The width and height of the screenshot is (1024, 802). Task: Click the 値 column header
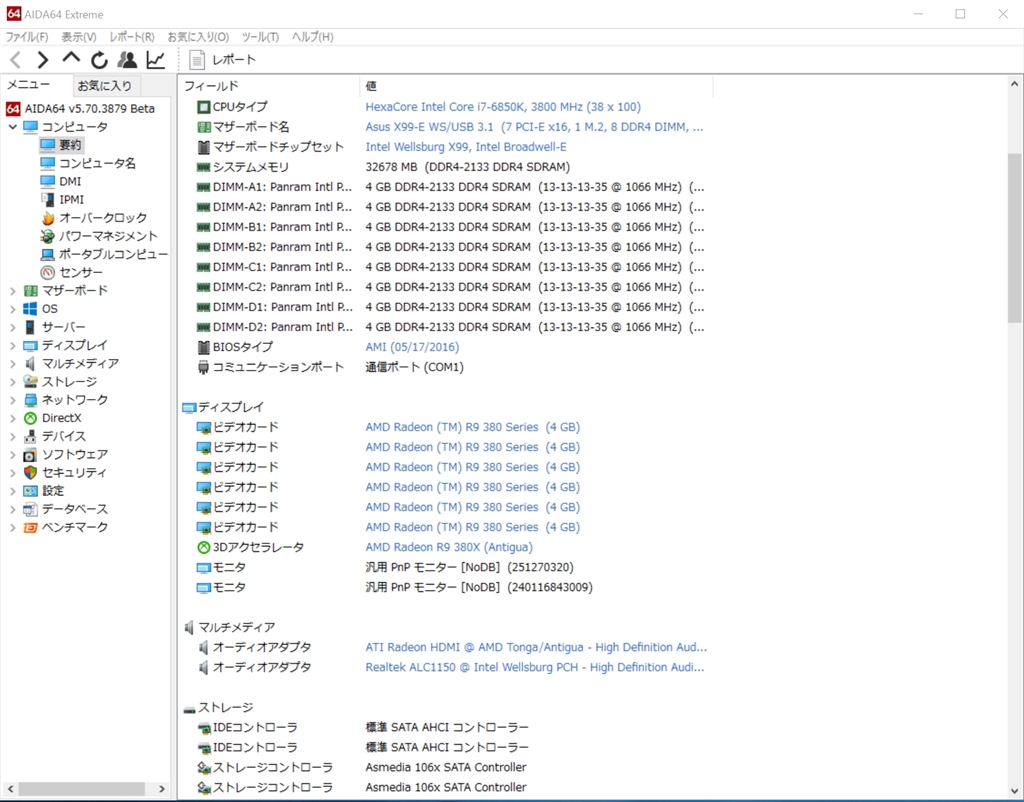(x=536, y=86)
